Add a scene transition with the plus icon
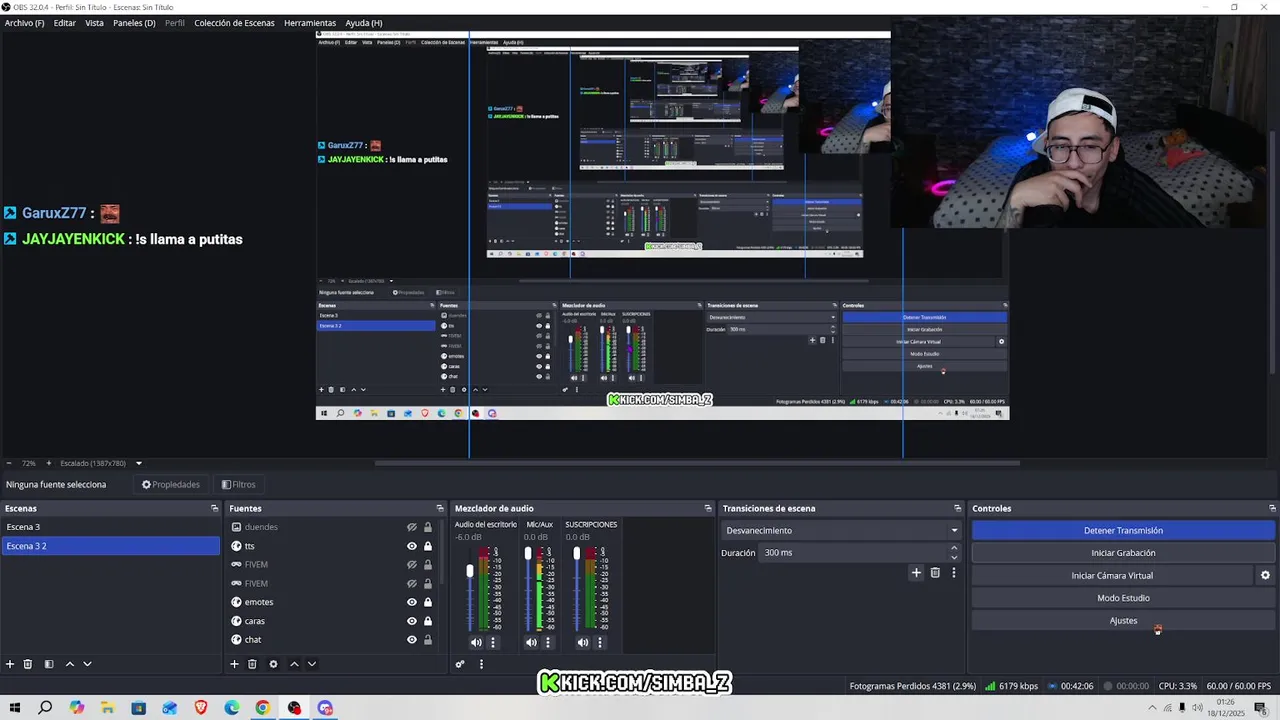 (916, 573)
